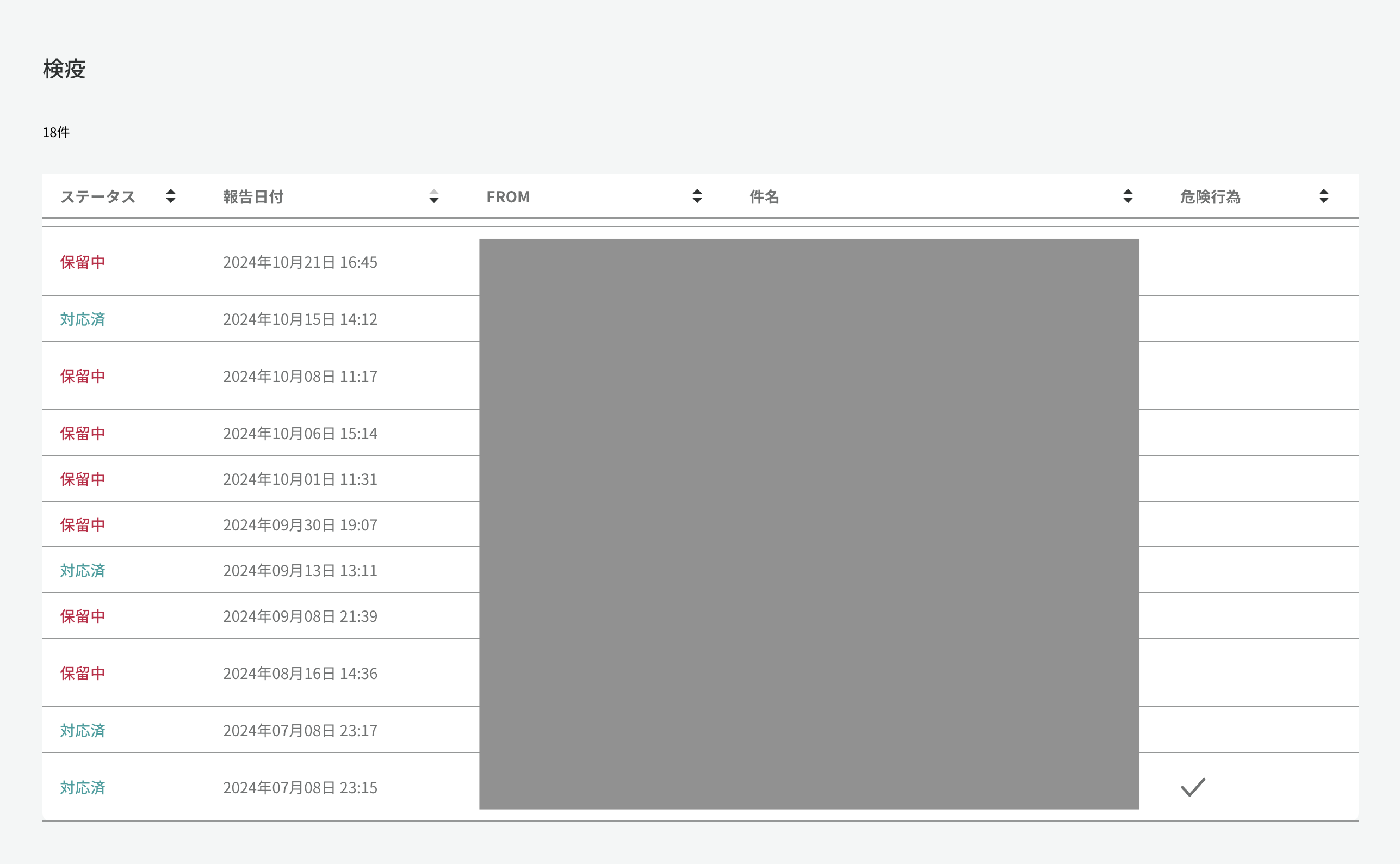
Task: Select date 2024年10月01日 11:31
Action: click(x=300, y=479)
